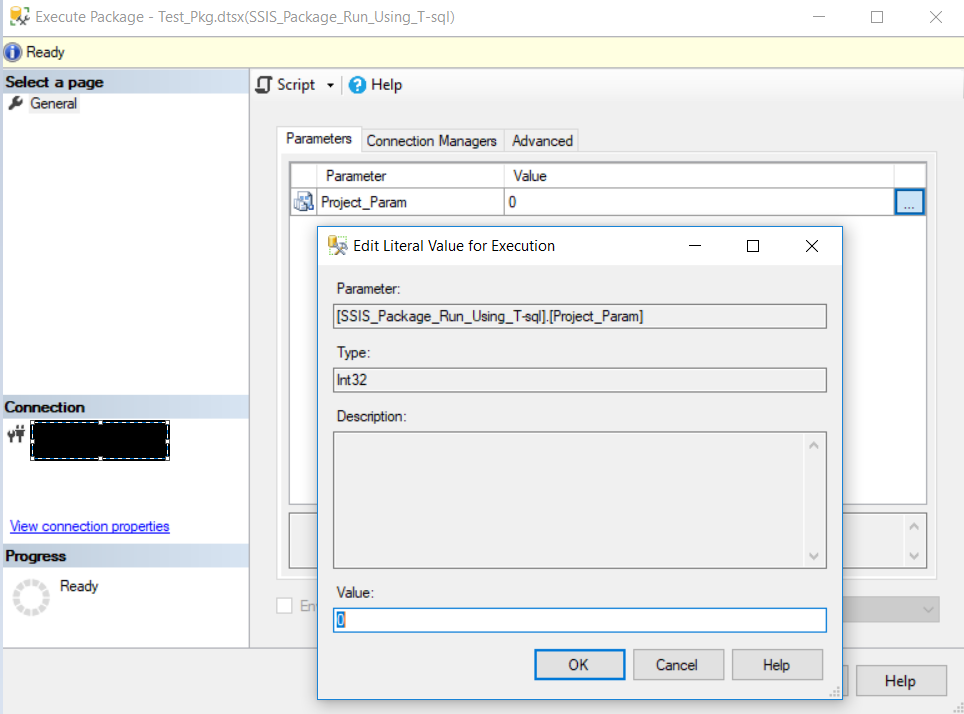This screenshot has height=714, width=964.
Task: Click the Edit Literal Value dialog title icon
Action: click(x=335, y=245)
